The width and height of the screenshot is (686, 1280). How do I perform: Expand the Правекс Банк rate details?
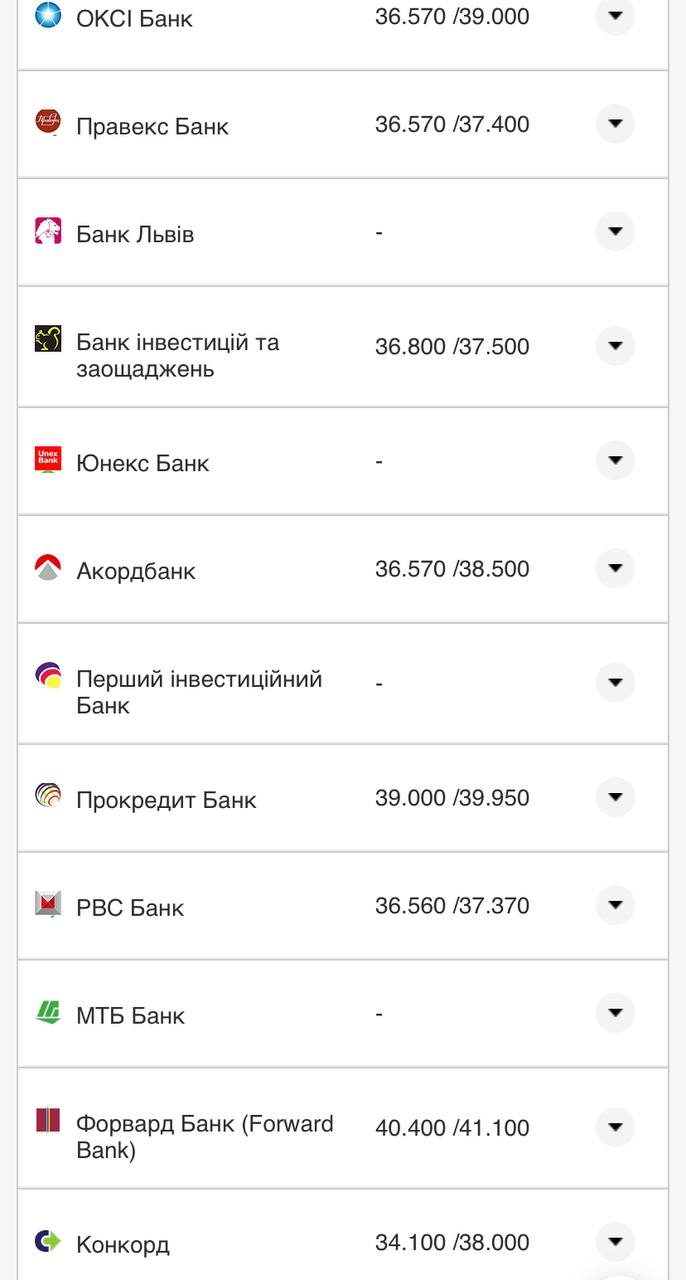pos(615,124)
